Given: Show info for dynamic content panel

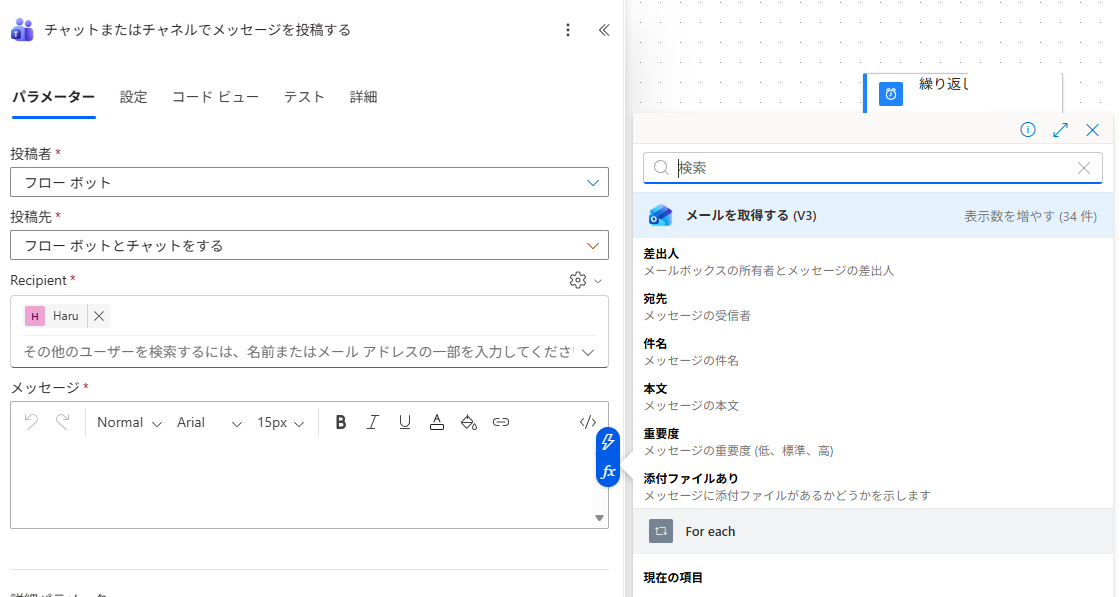Looking at the screenshot, I should coord(1027,130).
